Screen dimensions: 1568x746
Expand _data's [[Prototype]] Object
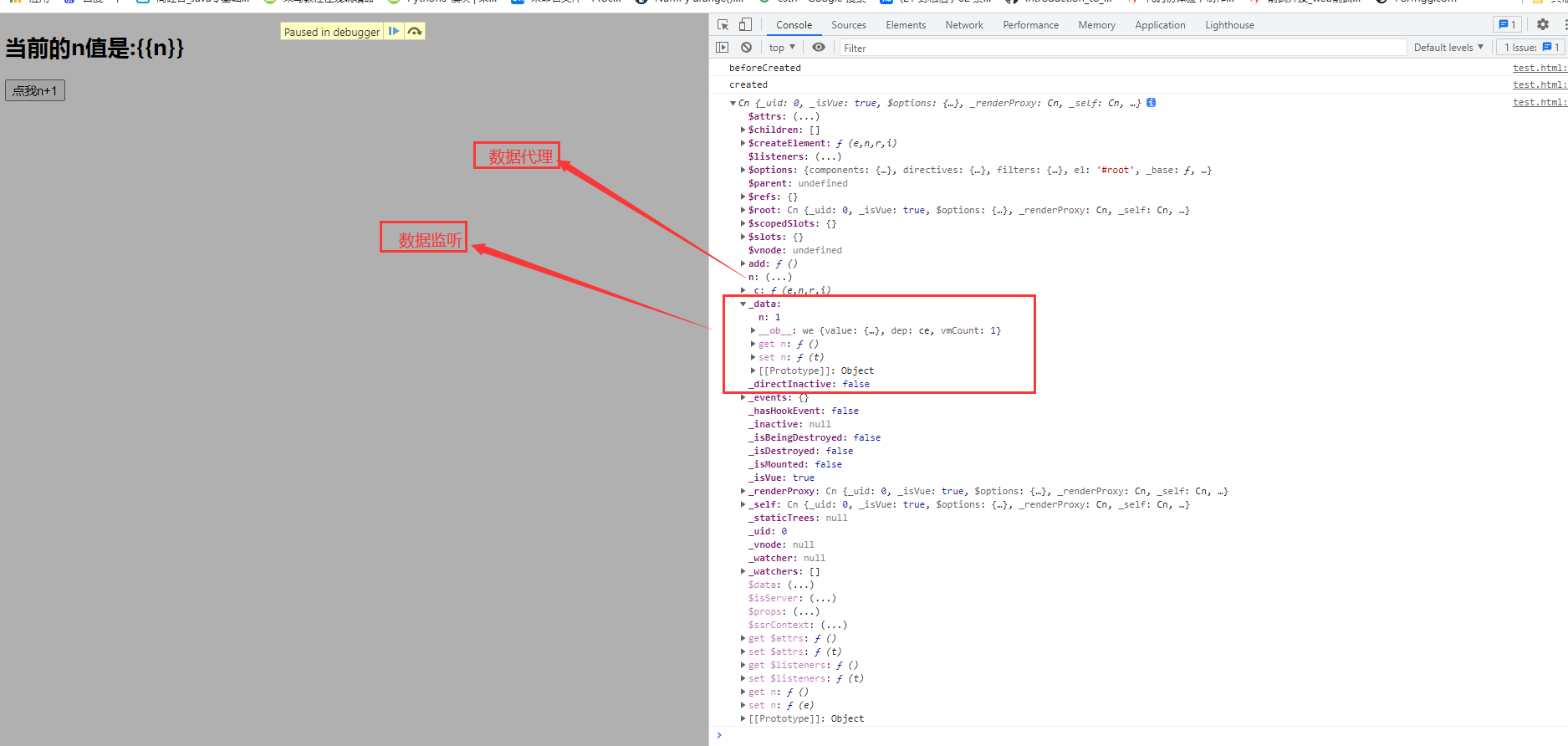point(753,371)
